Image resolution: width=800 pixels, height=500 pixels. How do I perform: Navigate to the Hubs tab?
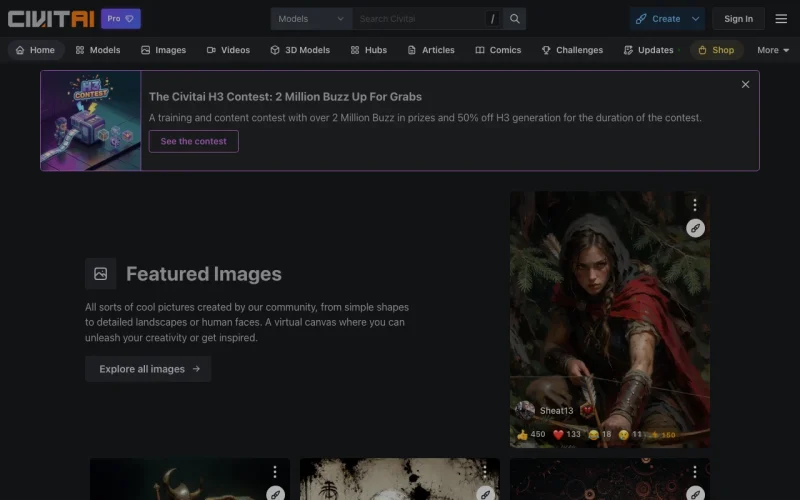369,50
